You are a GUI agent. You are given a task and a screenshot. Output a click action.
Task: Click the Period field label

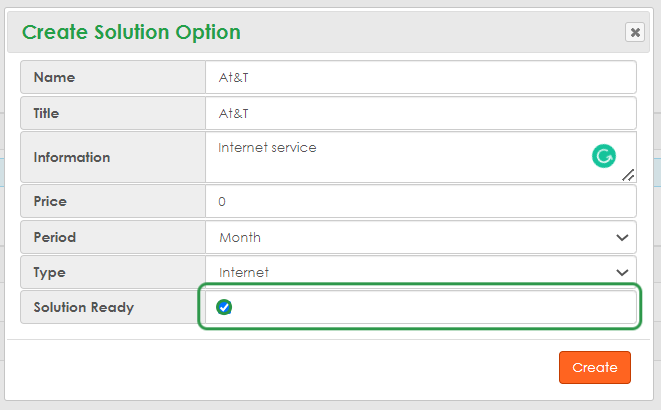point(55,237)
